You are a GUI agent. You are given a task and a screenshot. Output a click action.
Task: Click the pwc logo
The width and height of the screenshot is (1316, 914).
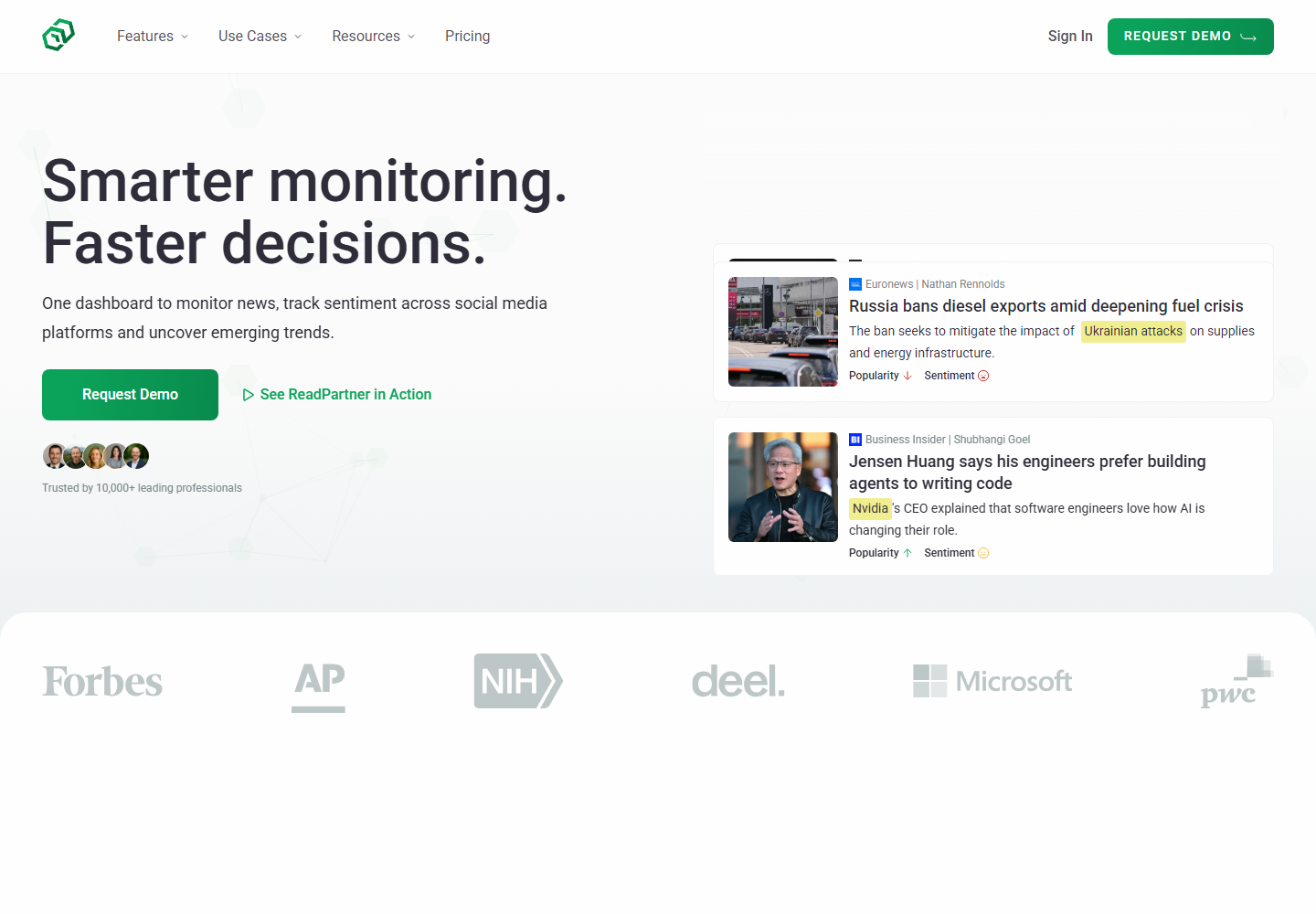coord(1236,682)
